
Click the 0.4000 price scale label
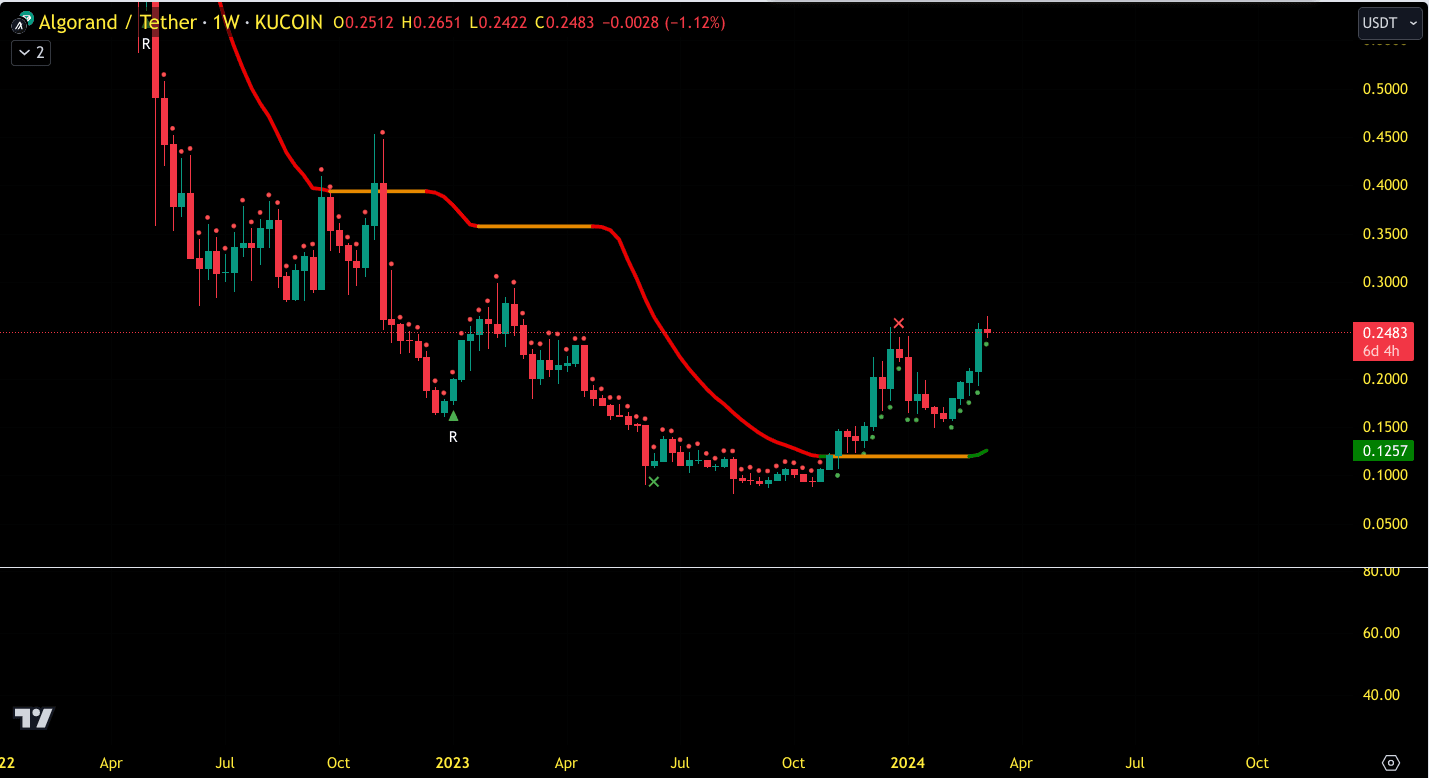(1385, 185)
